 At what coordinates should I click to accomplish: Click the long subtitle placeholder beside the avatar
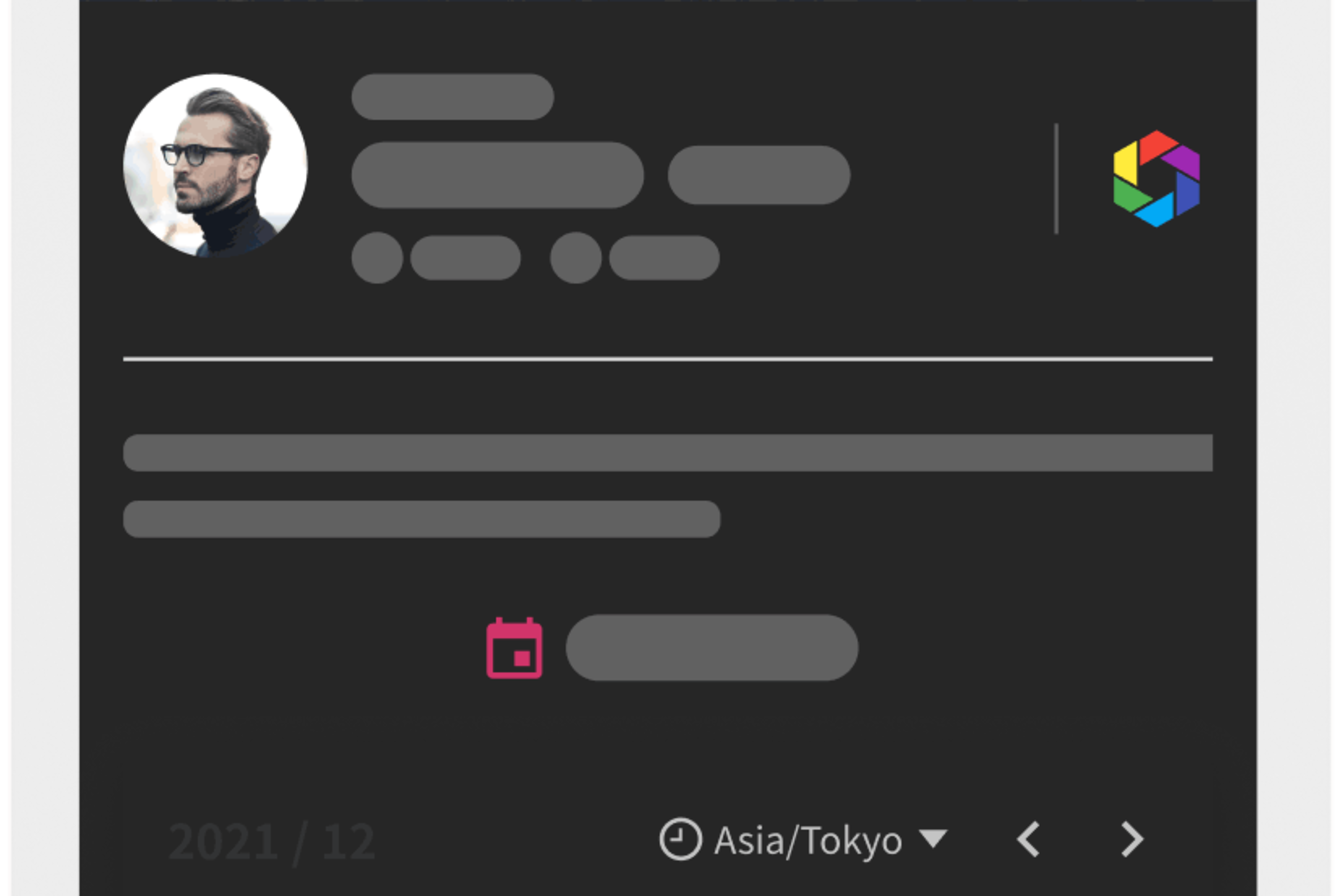(497, 174)
